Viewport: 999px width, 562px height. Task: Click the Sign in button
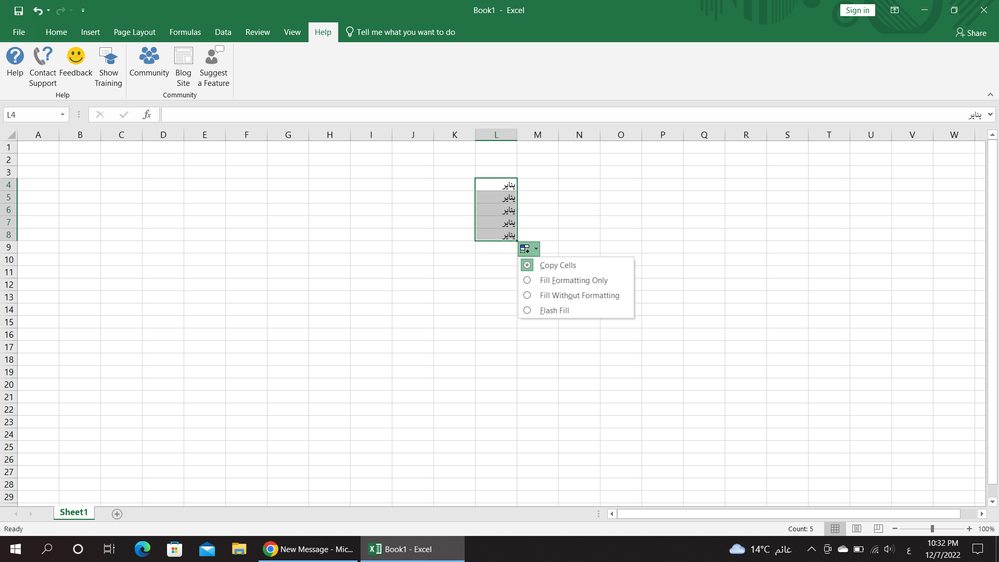coord(857,10)
